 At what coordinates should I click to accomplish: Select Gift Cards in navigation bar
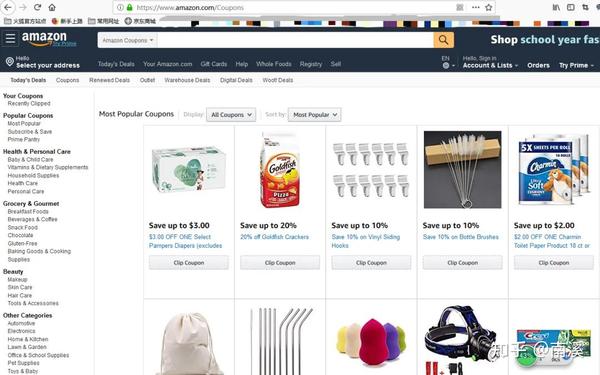[x=214, y=64]
